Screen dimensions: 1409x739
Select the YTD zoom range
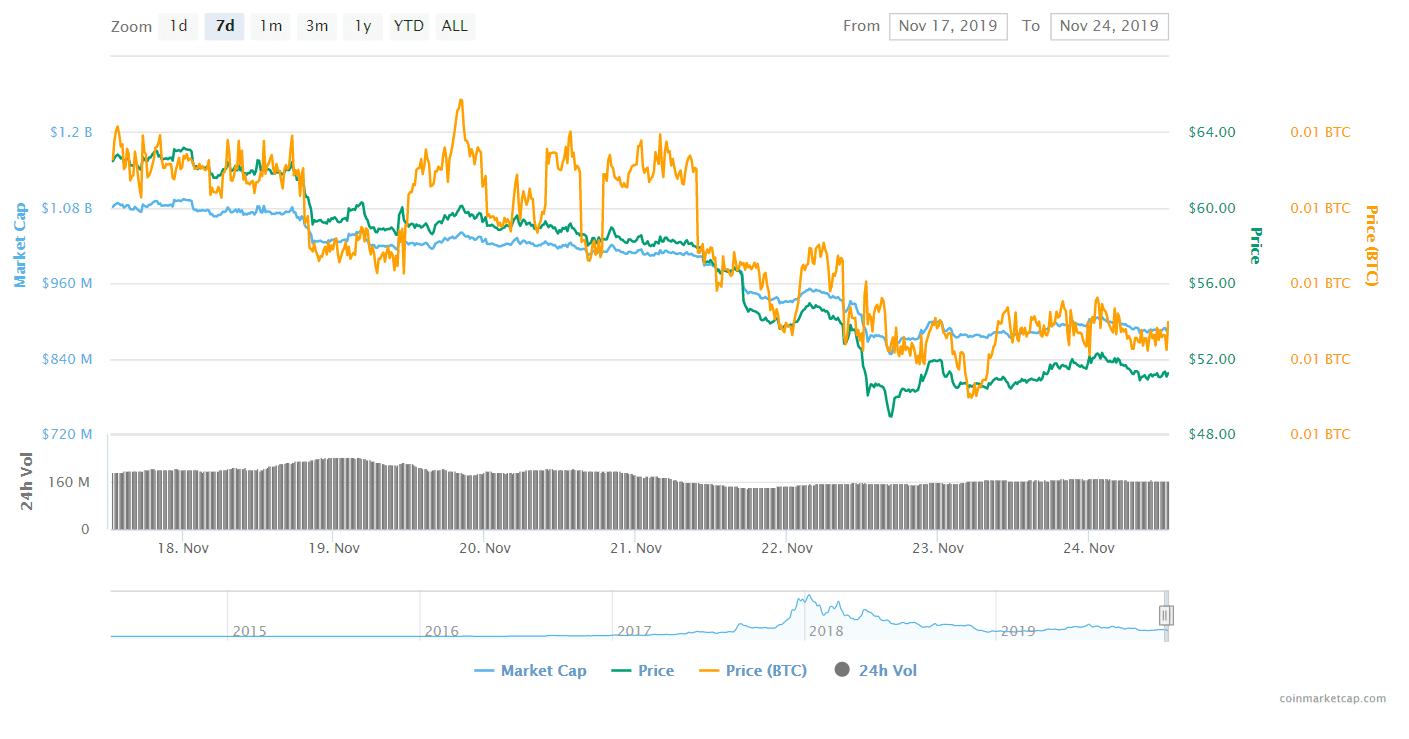point(408,25)
